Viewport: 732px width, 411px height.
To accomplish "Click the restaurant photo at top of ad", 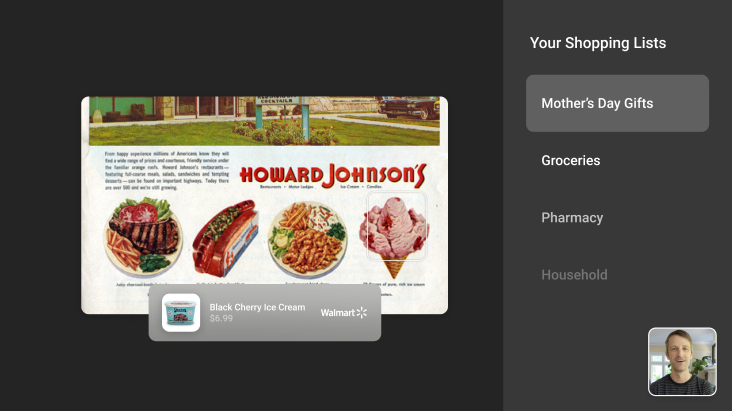I will [264, 121].
